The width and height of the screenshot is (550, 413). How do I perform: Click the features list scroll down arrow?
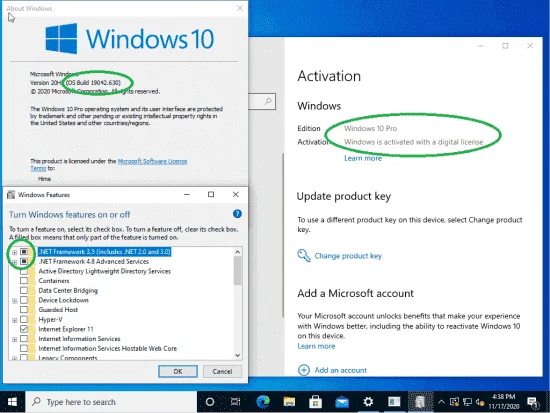pos(238,355)
